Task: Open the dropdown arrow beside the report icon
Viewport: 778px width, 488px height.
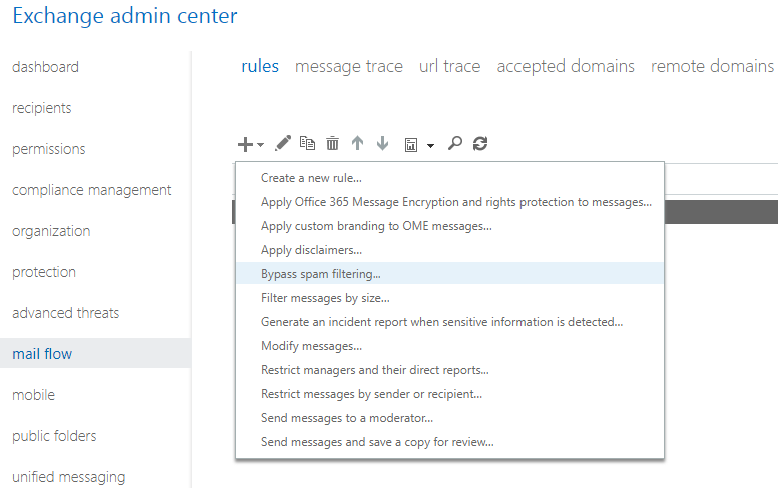Action: tap(430, 145)
